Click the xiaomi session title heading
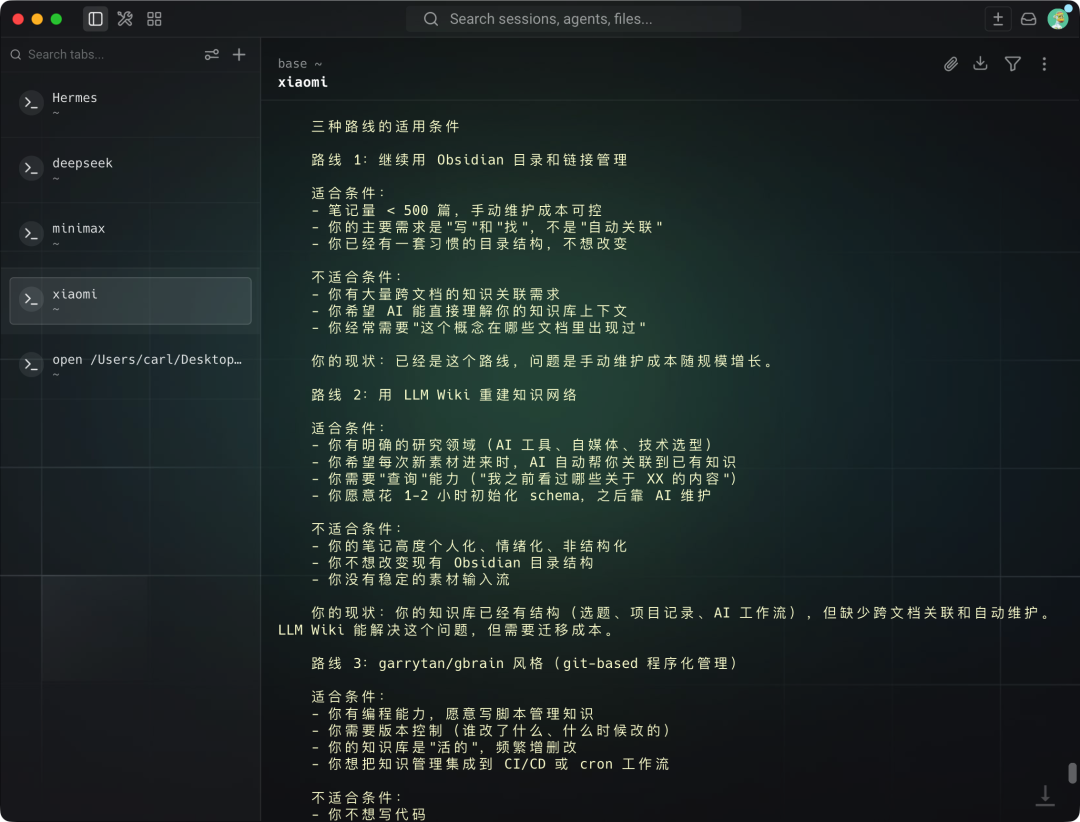Screen dimensions: 1080x822 pos(302,82)
